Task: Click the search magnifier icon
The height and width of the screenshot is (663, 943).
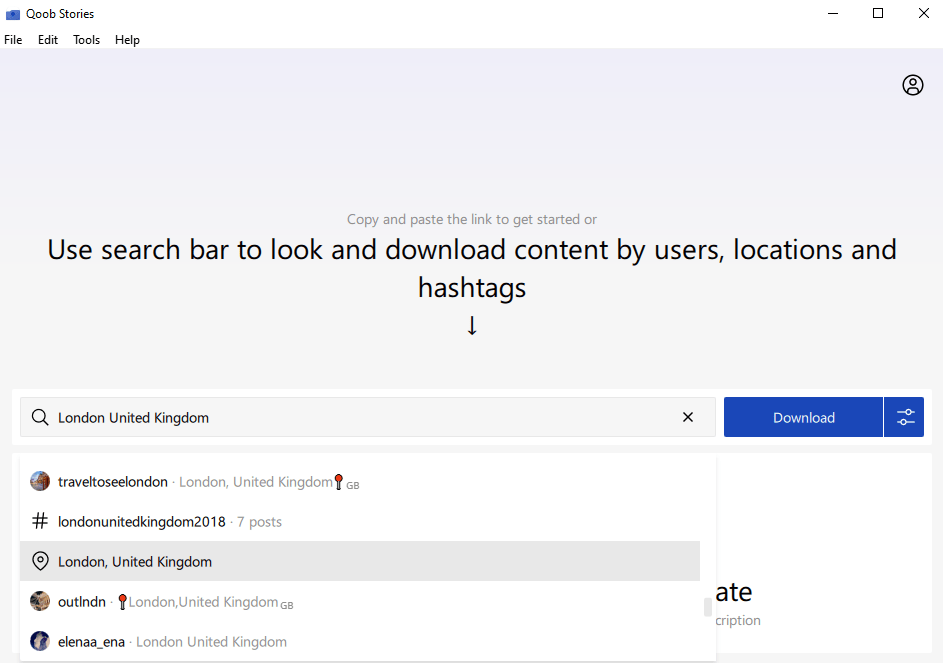Action: coord(40,417)
